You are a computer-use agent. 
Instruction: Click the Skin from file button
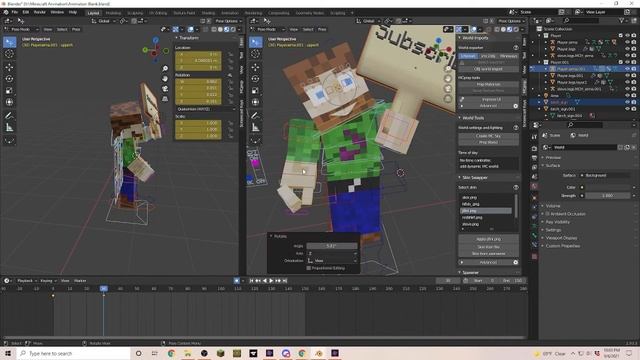488,247
